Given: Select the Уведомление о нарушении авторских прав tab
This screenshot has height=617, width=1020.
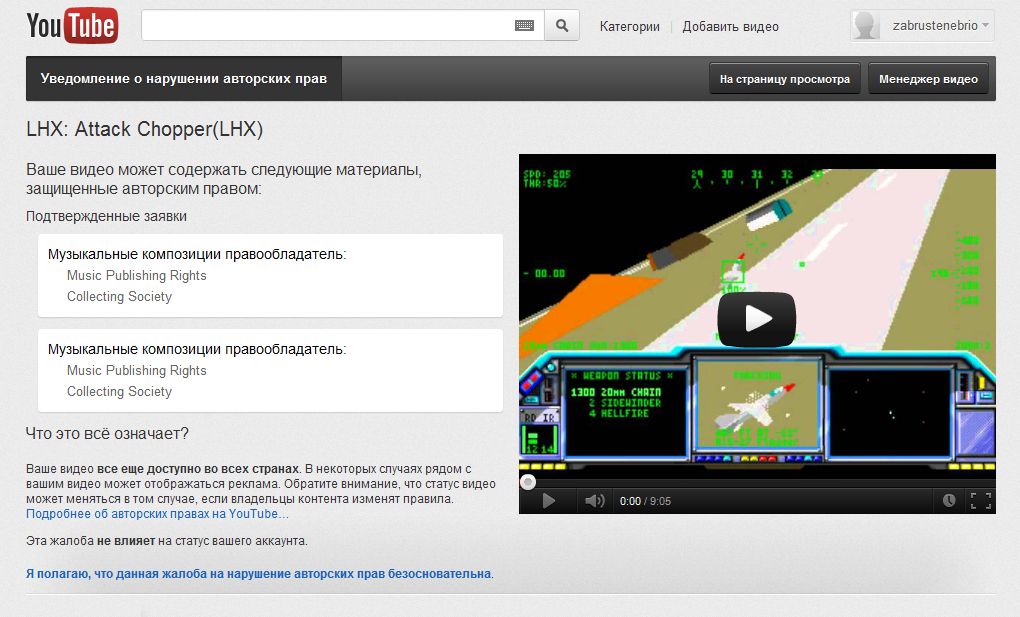Looking at the screenshot, I should tap(183, 79).
